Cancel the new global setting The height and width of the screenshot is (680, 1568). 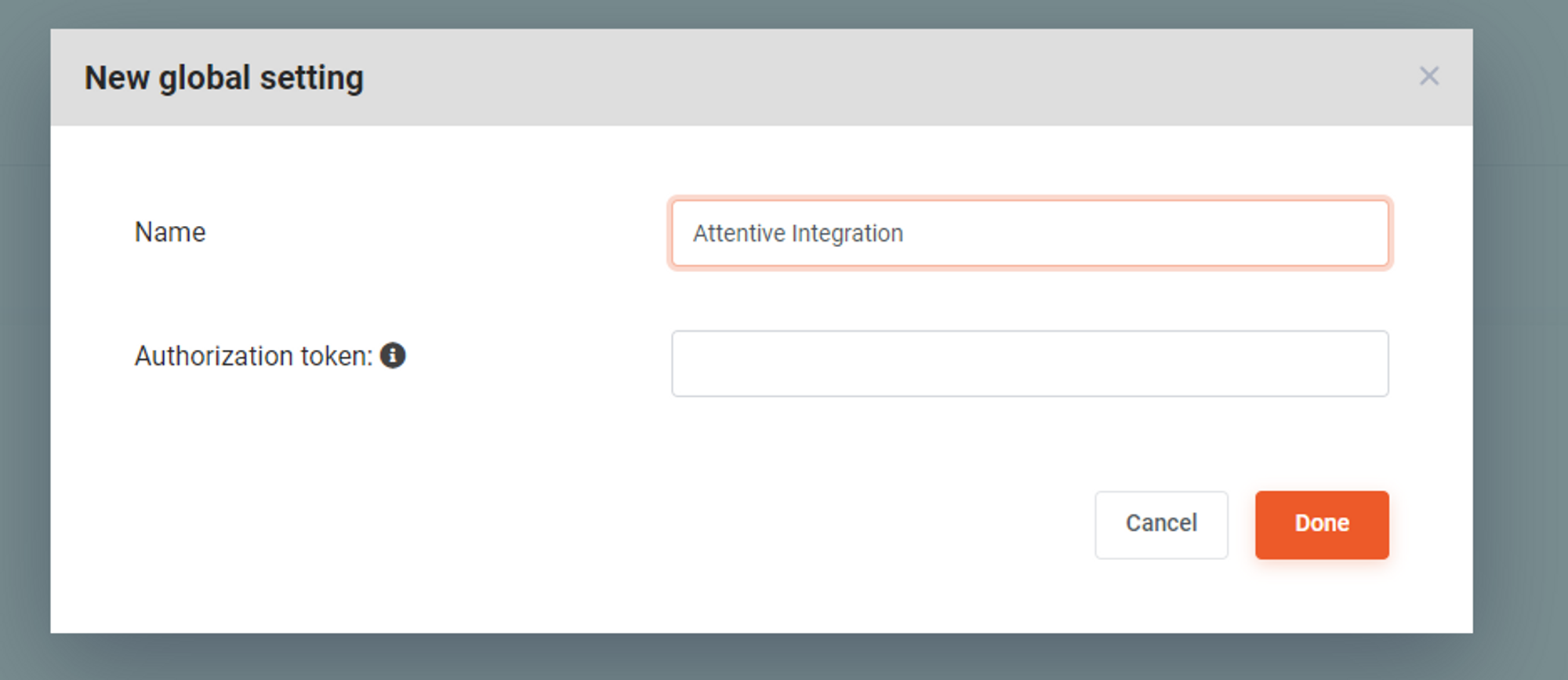point(1161,525)
